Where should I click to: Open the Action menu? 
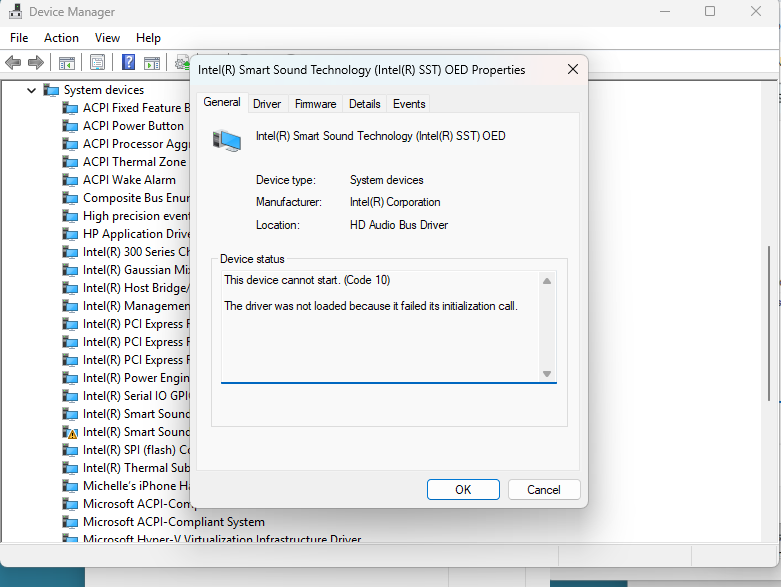tap(61, 38)
